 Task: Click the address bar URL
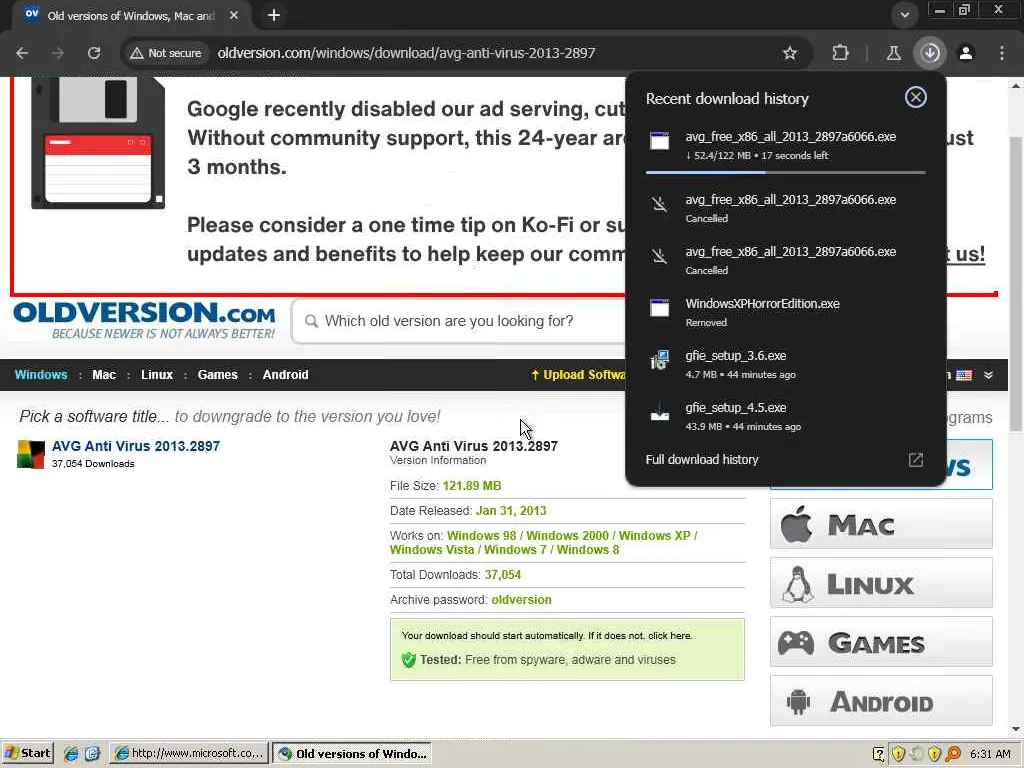(x=406, y=53)
